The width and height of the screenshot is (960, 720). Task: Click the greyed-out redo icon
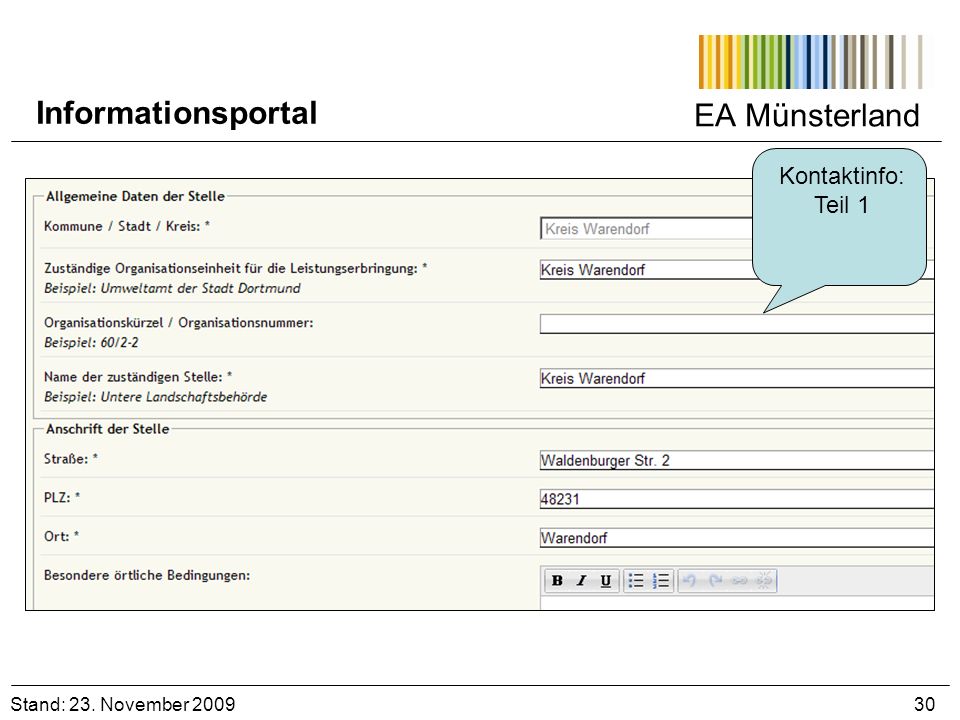pyautogui.click(x=715, y=580)
